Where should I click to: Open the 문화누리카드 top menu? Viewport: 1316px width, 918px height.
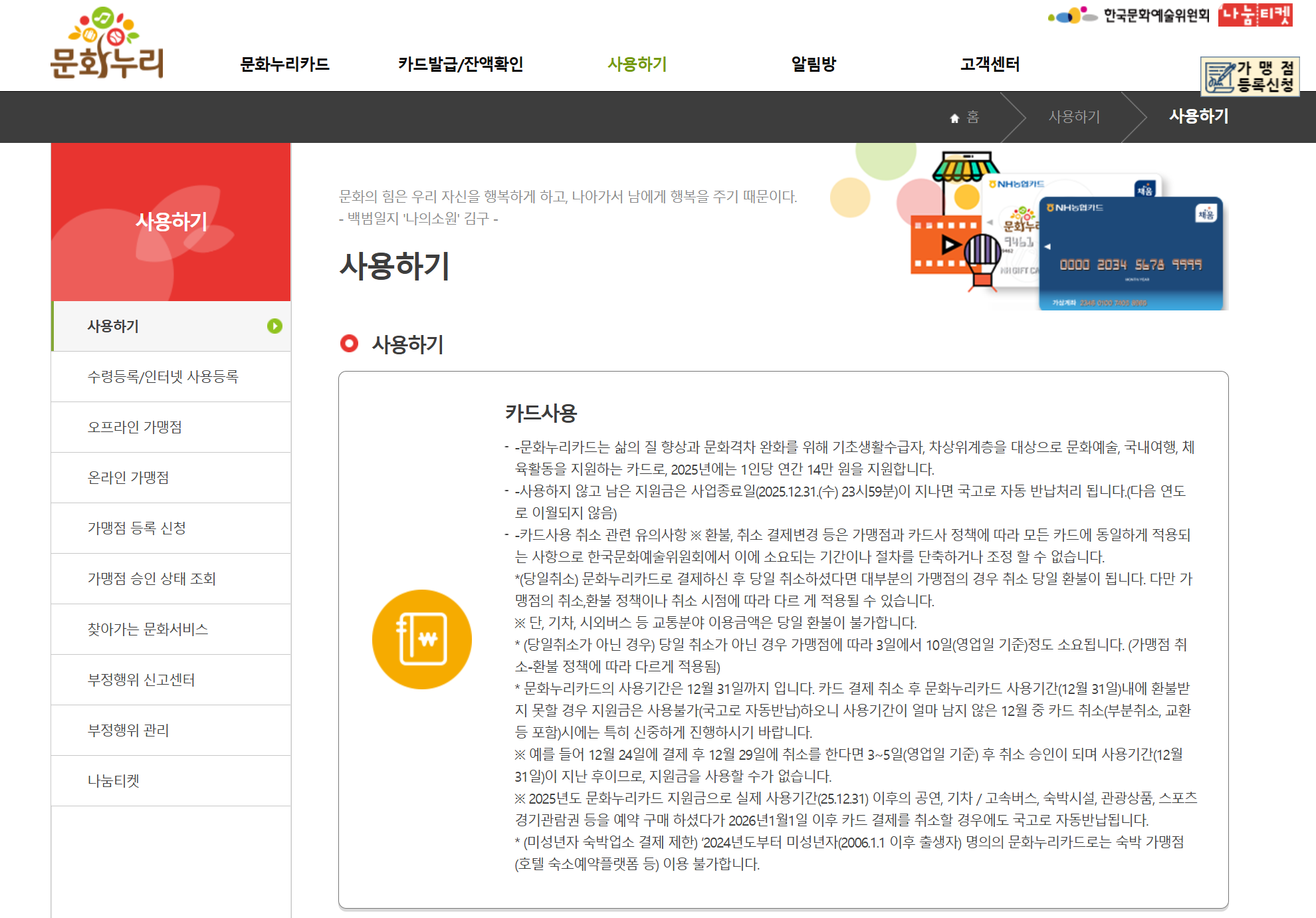pyautogui.click(x=284, y=64)
